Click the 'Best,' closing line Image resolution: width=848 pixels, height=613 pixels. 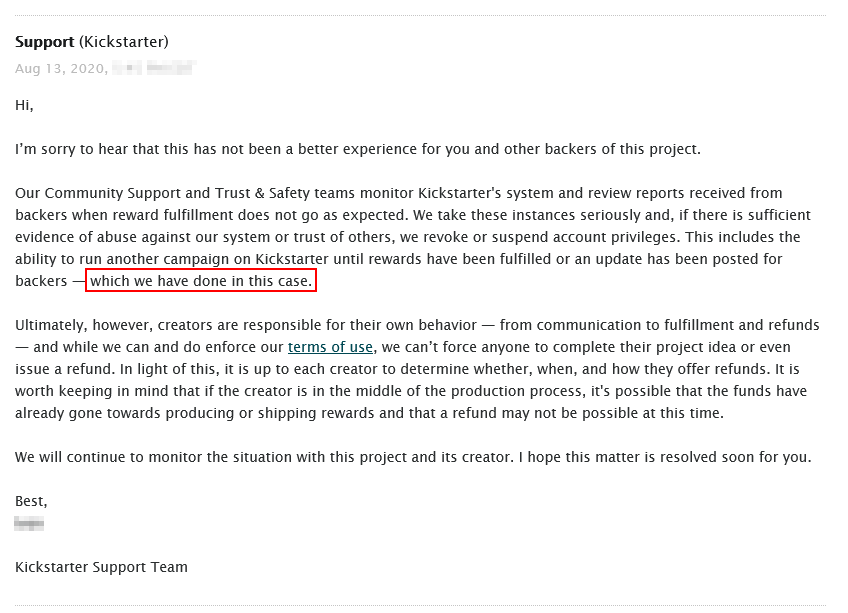tap(31, 501)
